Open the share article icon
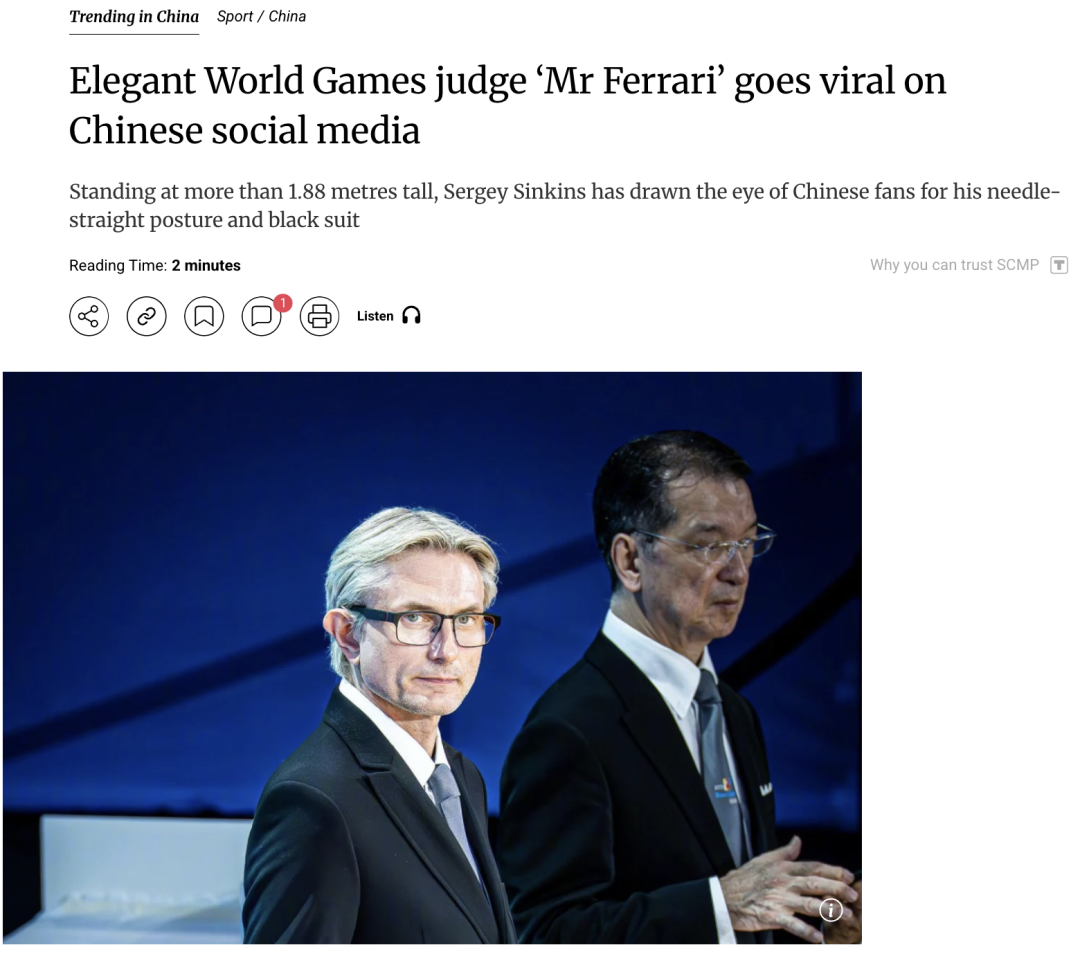Screen dimensions: 1080x954 (x=89, y=316)
